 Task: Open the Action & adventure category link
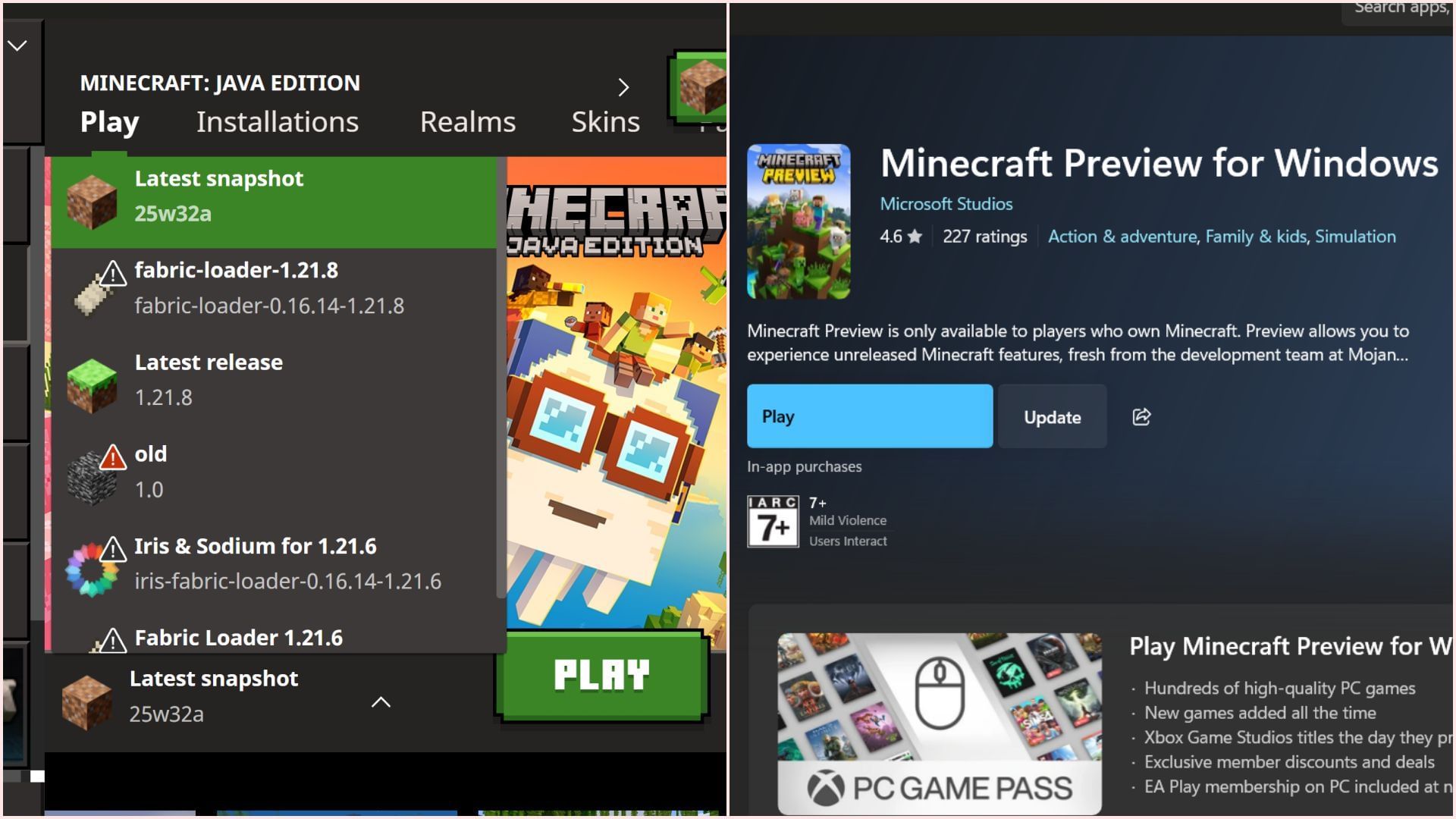(x=1122, y=237)
